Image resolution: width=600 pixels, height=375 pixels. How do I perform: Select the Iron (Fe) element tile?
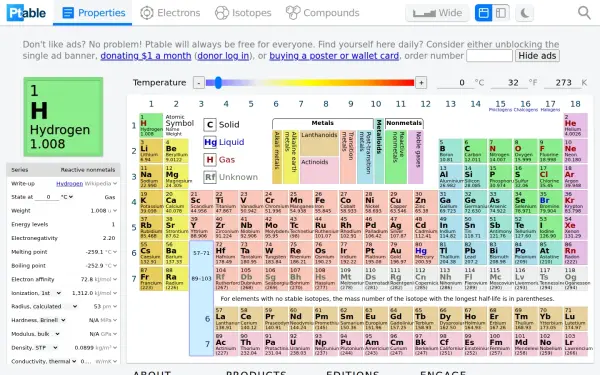(325, 202)
